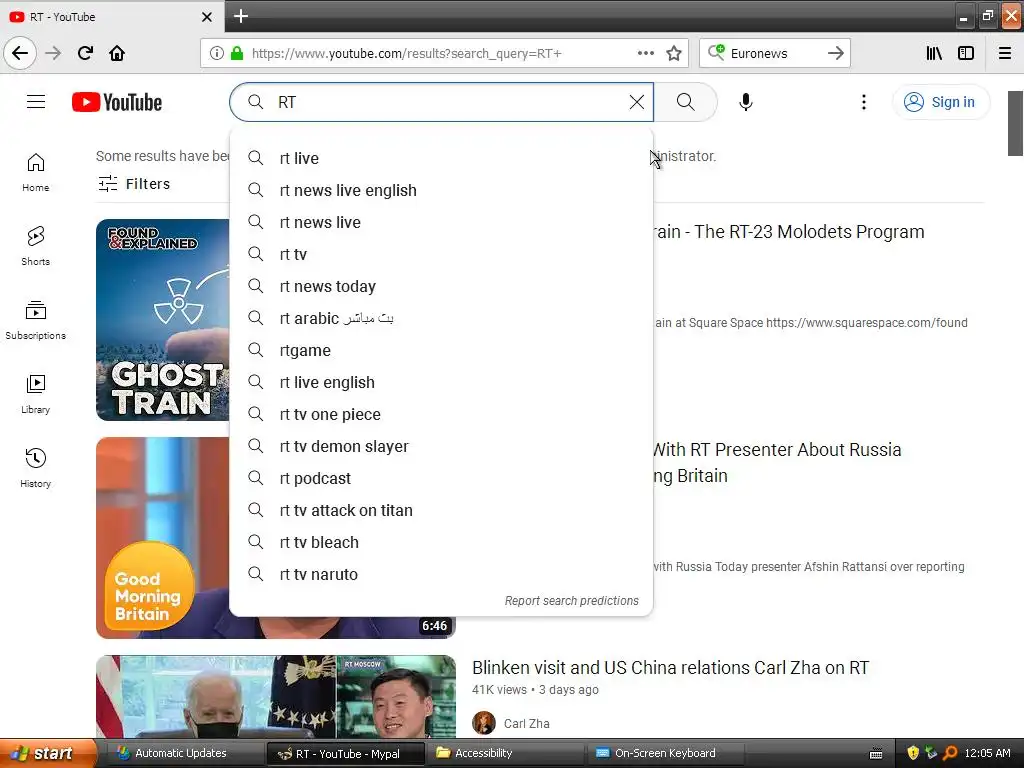The width and height of the screenshot is (1024, 768).
Task: Select suggestion 'rt live'
Action: (441, 158)
